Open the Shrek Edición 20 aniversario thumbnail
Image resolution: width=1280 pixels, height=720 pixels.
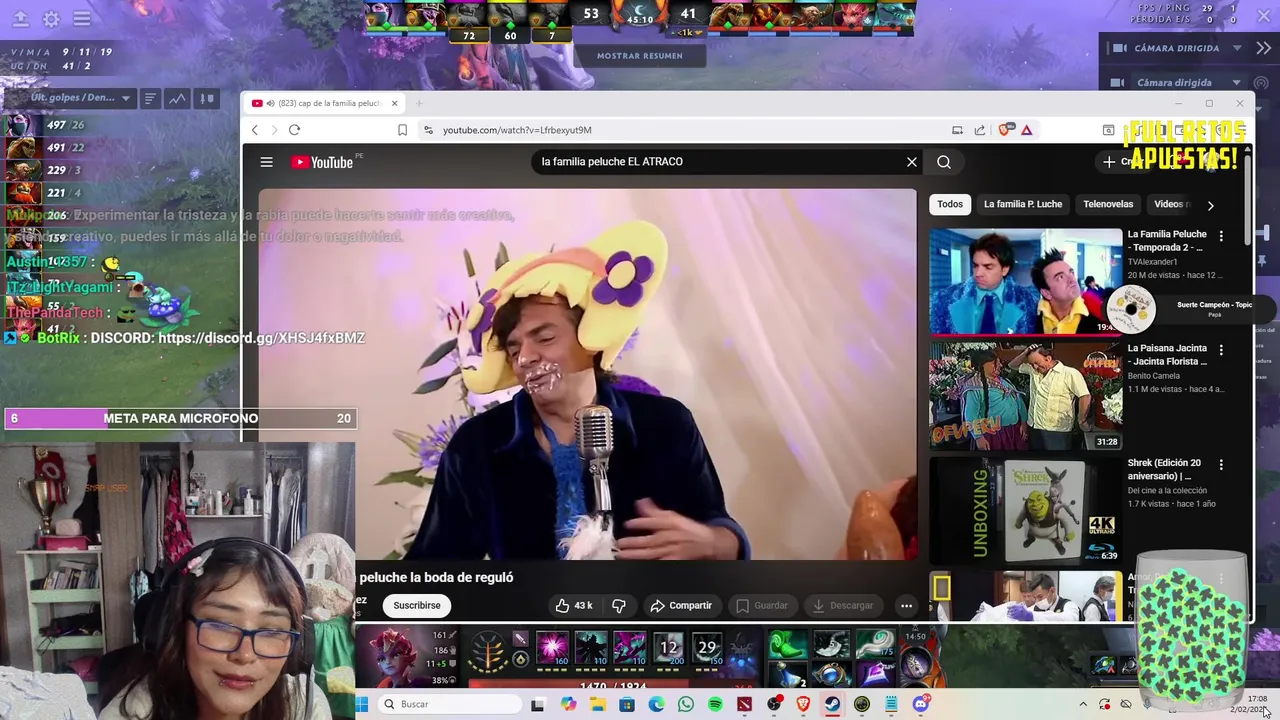pyautogui.click(x=1026, y=511)
